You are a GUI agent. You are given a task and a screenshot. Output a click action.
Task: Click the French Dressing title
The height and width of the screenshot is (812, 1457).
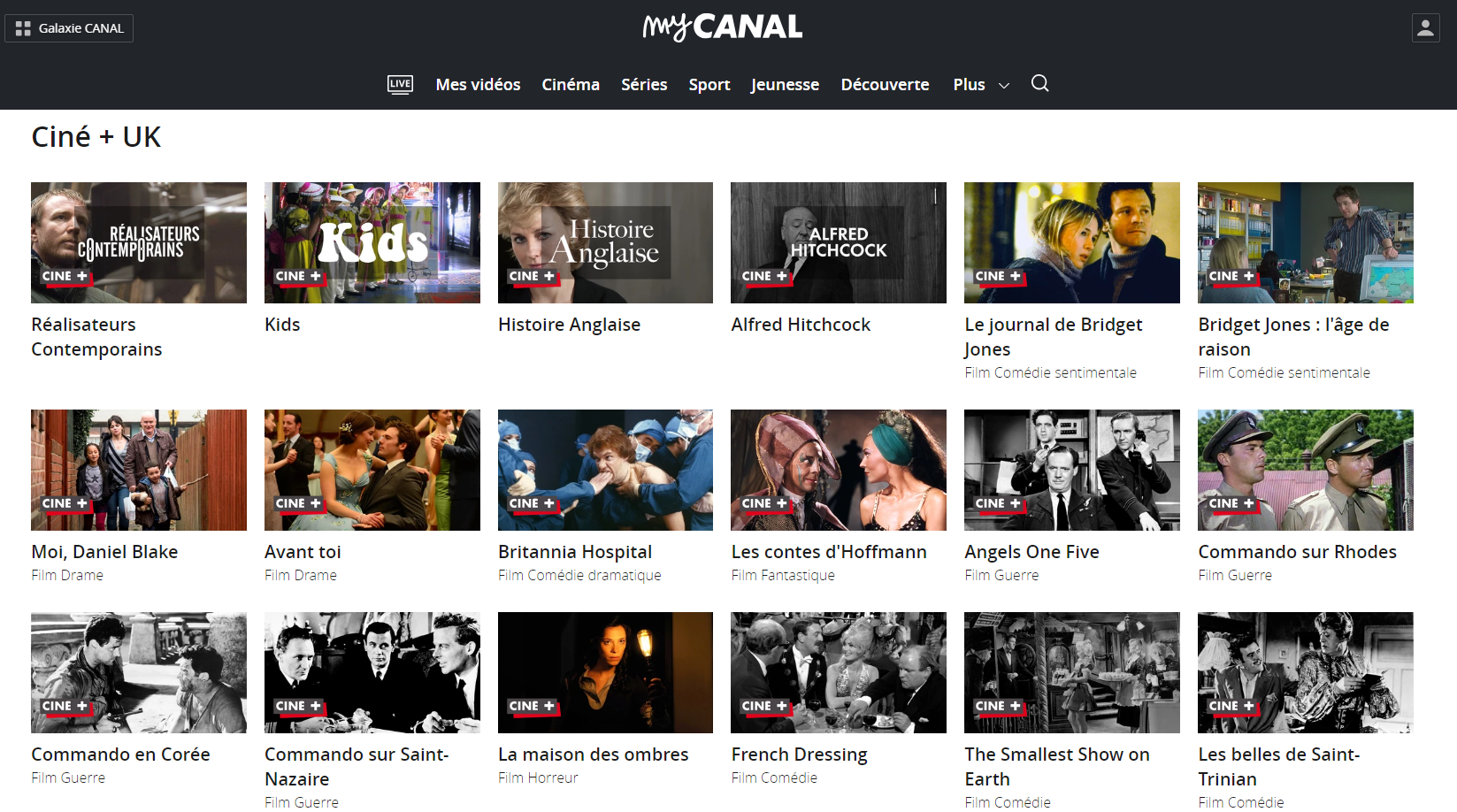click(x=799, y=755)
